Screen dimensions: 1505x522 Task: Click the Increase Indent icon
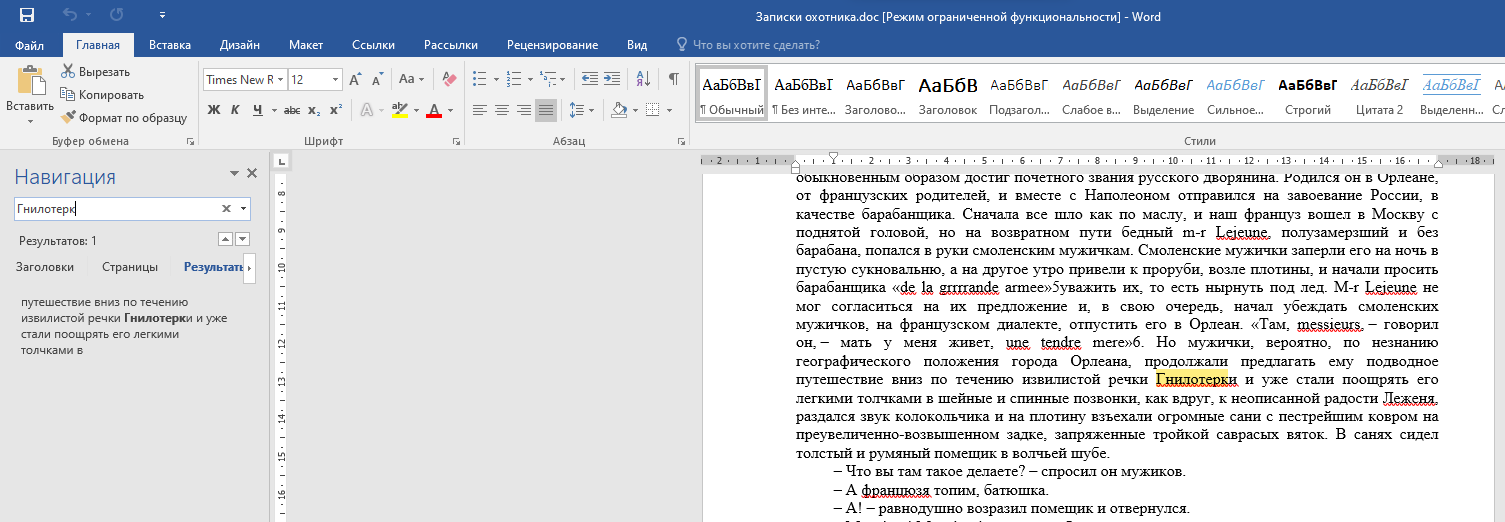pyautogui.click(x=610, y=79)
